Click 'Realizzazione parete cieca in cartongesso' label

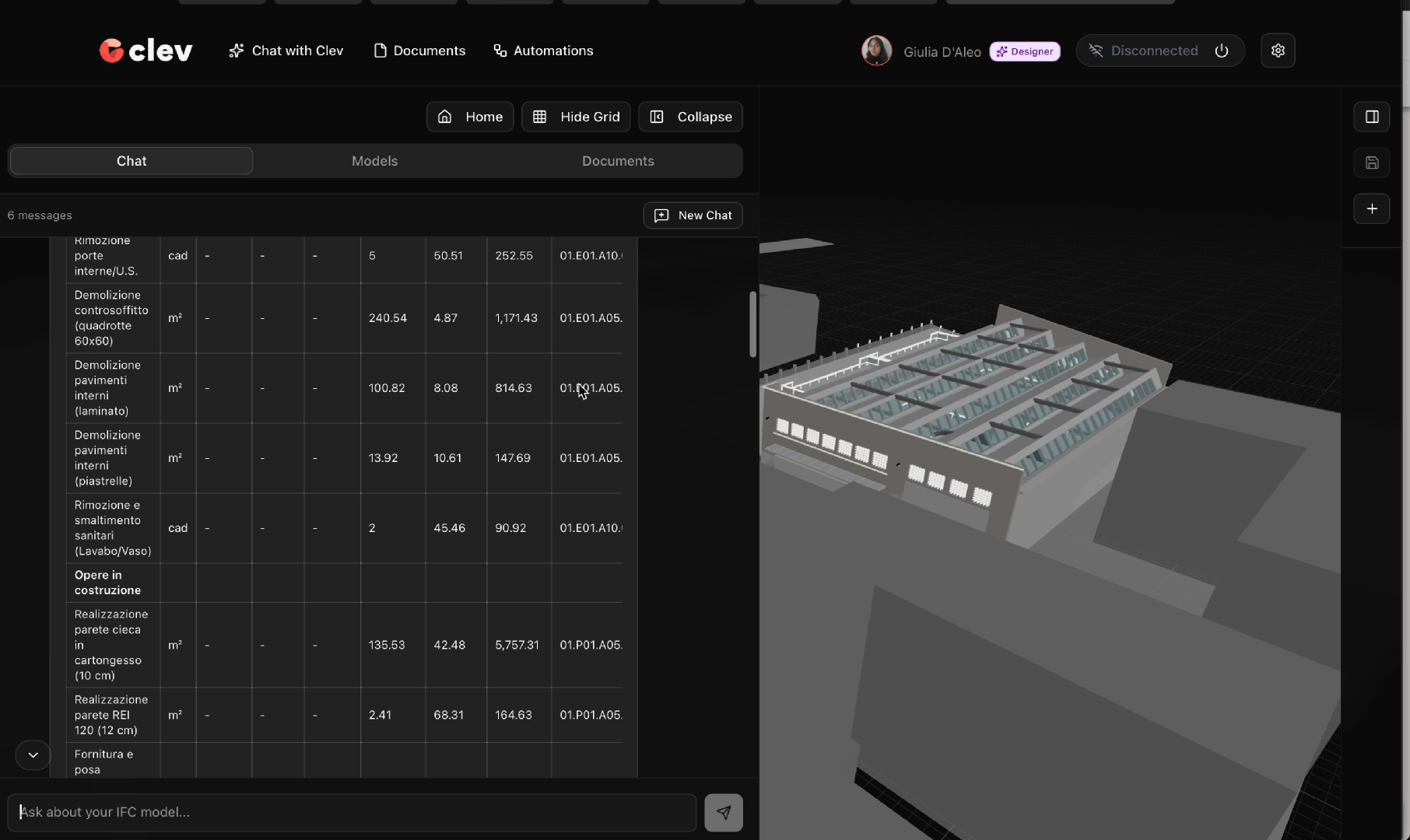(x=111, y=645)
